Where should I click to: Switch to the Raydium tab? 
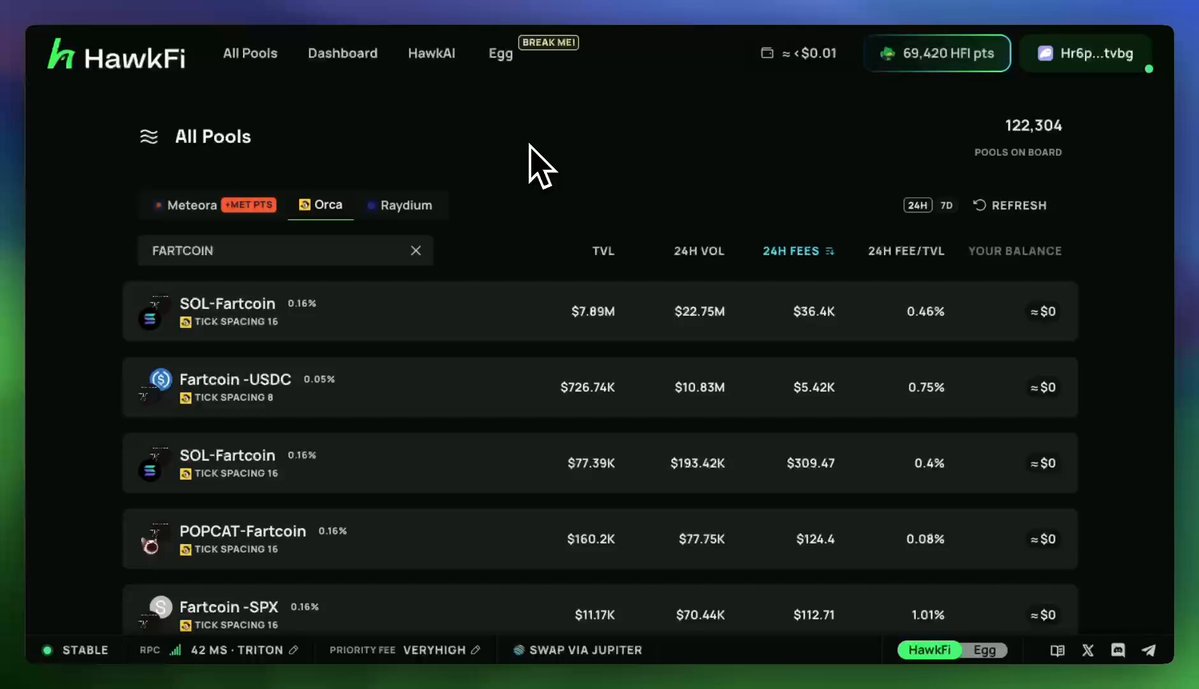(x=400, y=205)
